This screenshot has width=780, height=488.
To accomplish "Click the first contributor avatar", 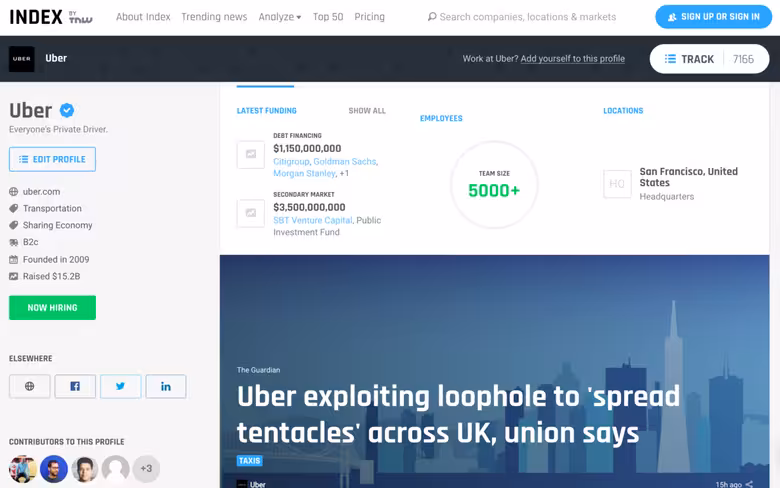I will (x=23, y=469).
